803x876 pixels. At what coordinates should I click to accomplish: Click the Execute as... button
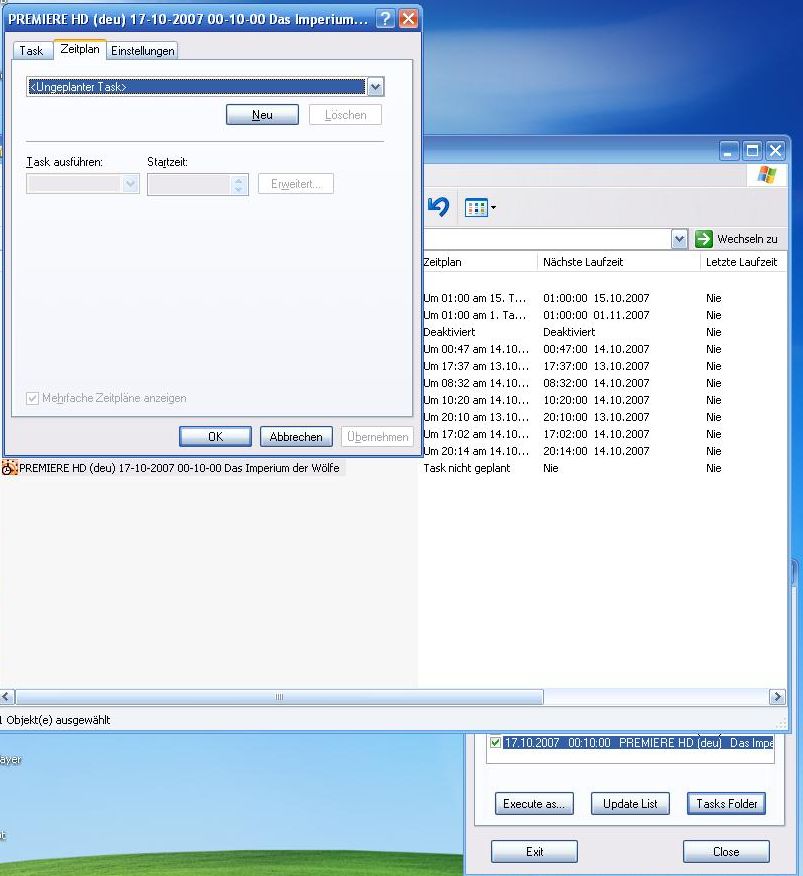point(534,803)
